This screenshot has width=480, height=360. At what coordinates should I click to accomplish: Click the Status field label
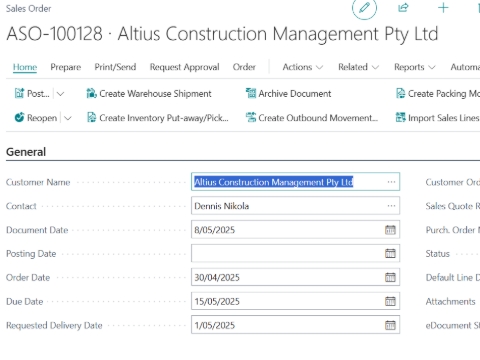437,254
